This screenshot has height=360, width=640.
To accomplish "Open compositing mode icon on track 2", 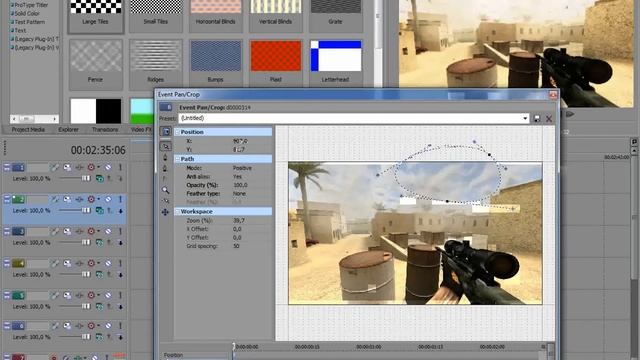I will 99,211.
